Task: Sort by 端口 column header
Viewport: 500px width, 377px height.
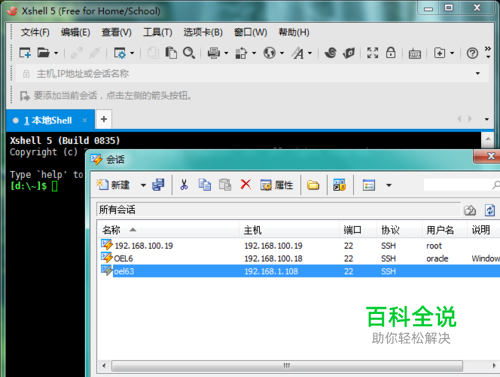Action: point(358,230)
